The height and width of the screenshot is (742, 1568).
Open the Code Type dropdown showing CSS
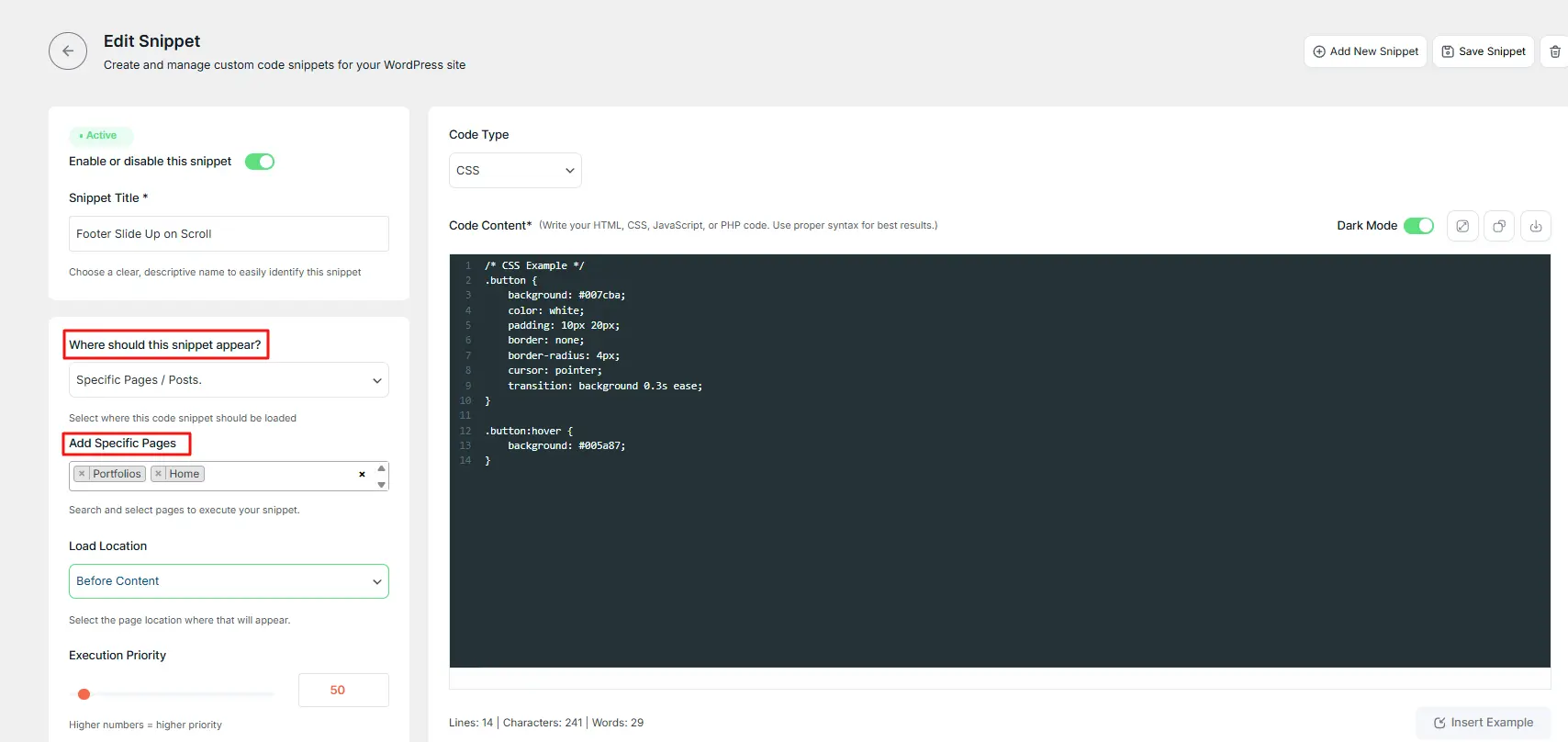pyautogui.click(x=515, y=171)
